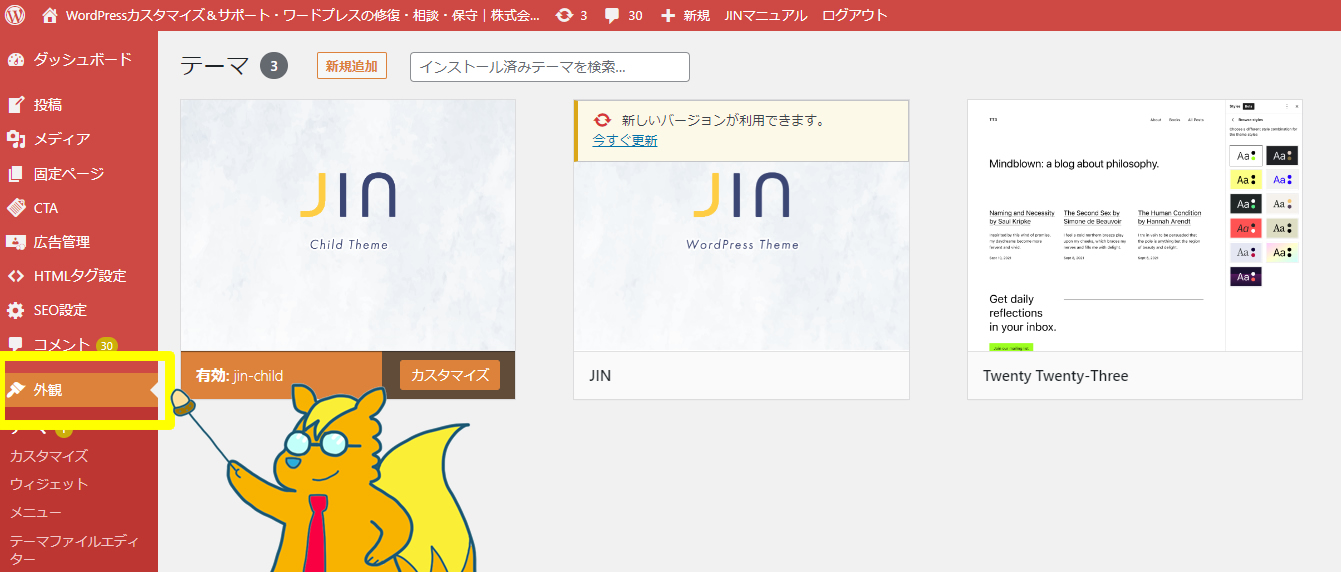This screenshot has width=1341, height=572.
Task: Open the updates refresh icon showing 3
Action: [564, 15]
